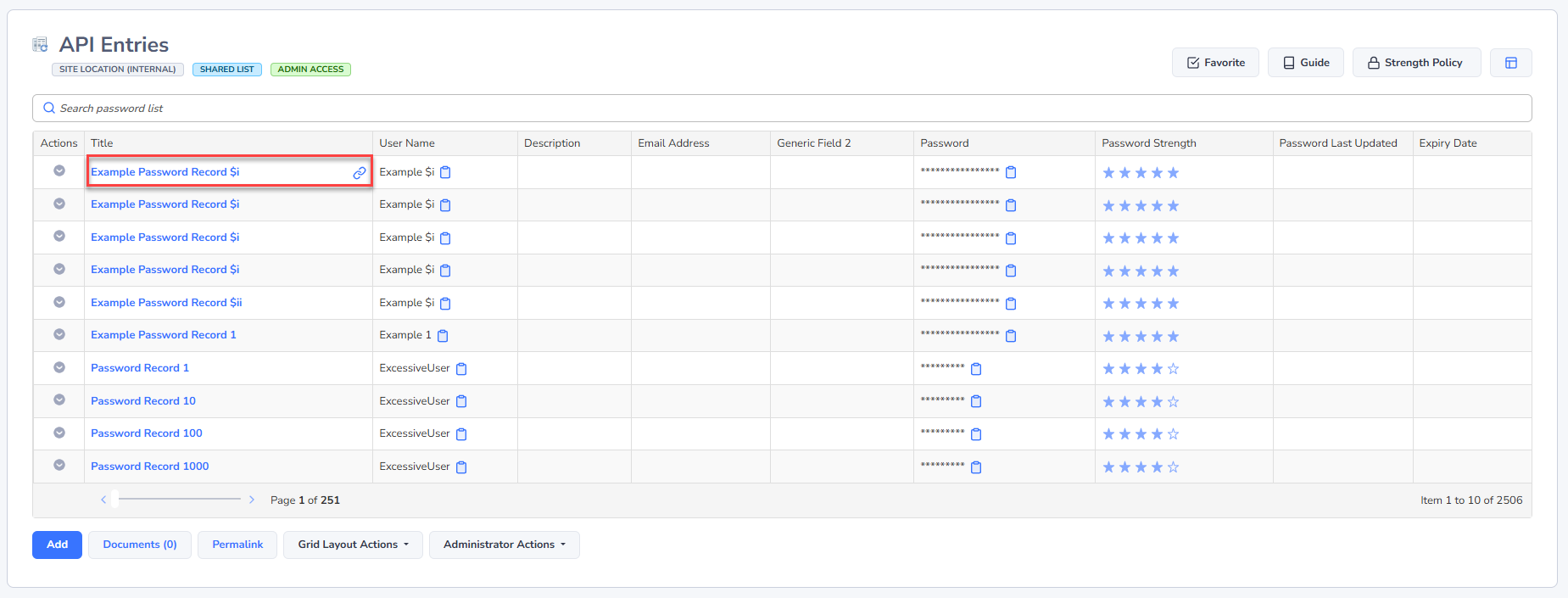The image size is (1568, 598).
Task: Click the Expiry Date column header
Action: [x=1448, y=143]
